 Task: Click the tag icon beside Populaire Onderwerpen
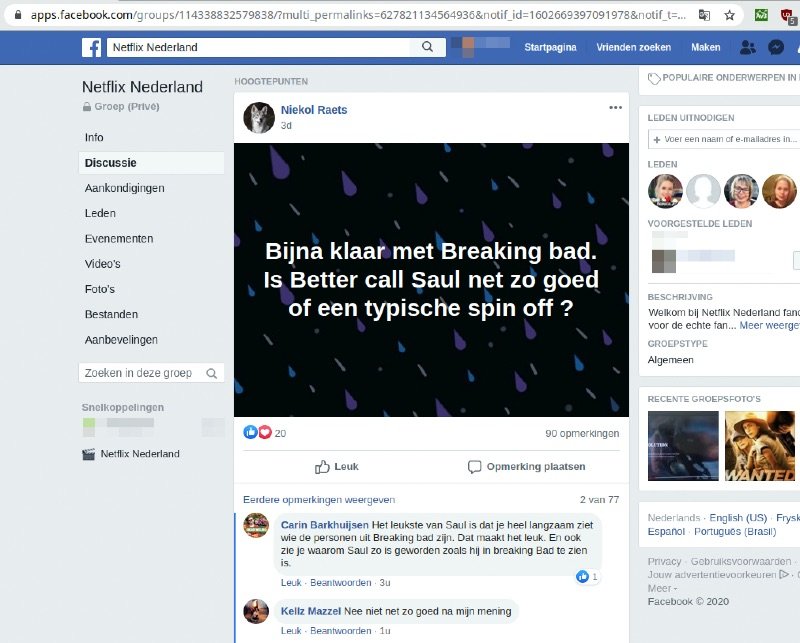pyautogui.click(x=654, y=79)
